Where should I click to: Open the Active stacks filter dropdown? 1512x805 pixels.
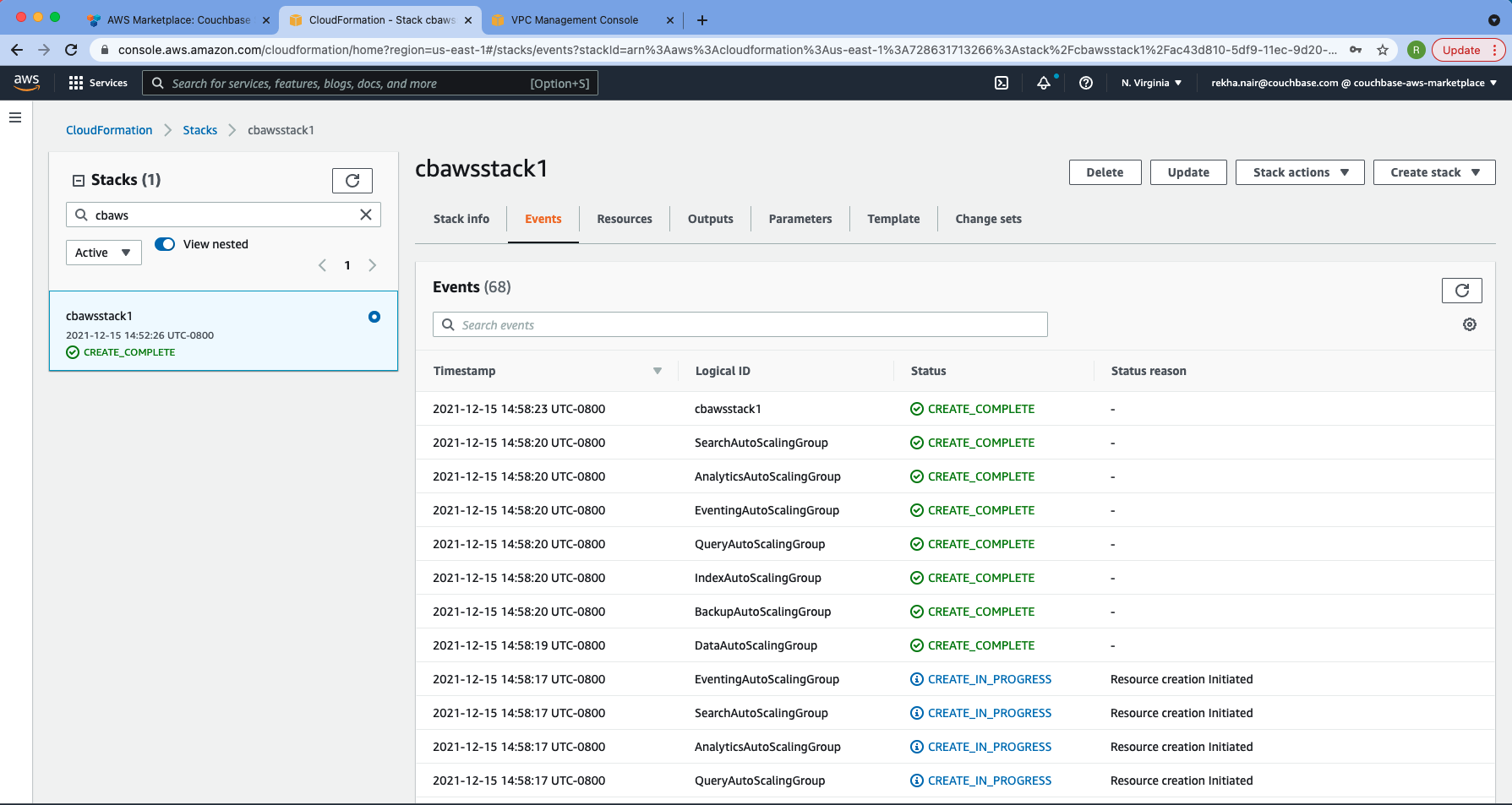(x=103, y=252)
